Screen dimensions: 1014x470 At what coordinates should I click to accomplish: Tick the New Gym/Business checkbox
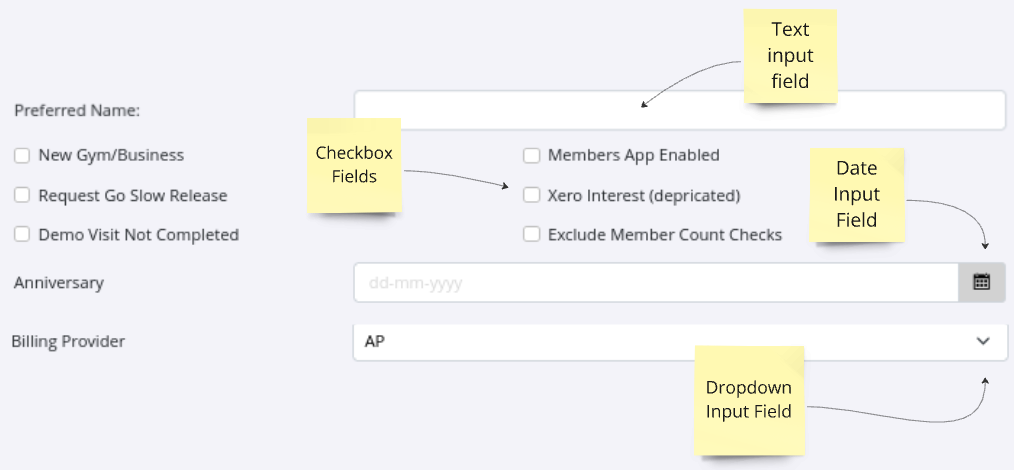tap(22, 156)
